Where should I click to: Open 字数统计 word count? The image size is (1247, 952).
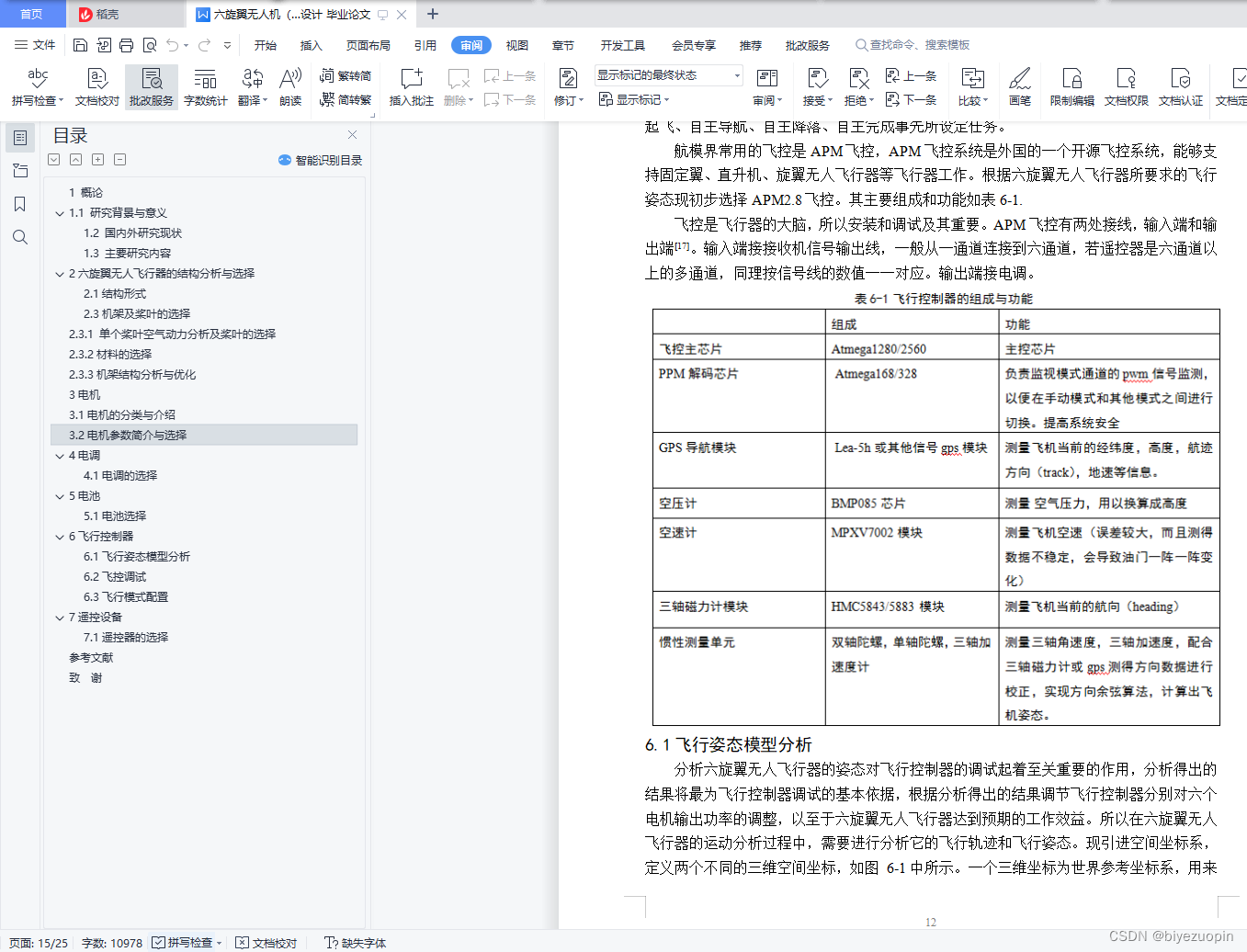pyautogui.click(x=205, y=87)
